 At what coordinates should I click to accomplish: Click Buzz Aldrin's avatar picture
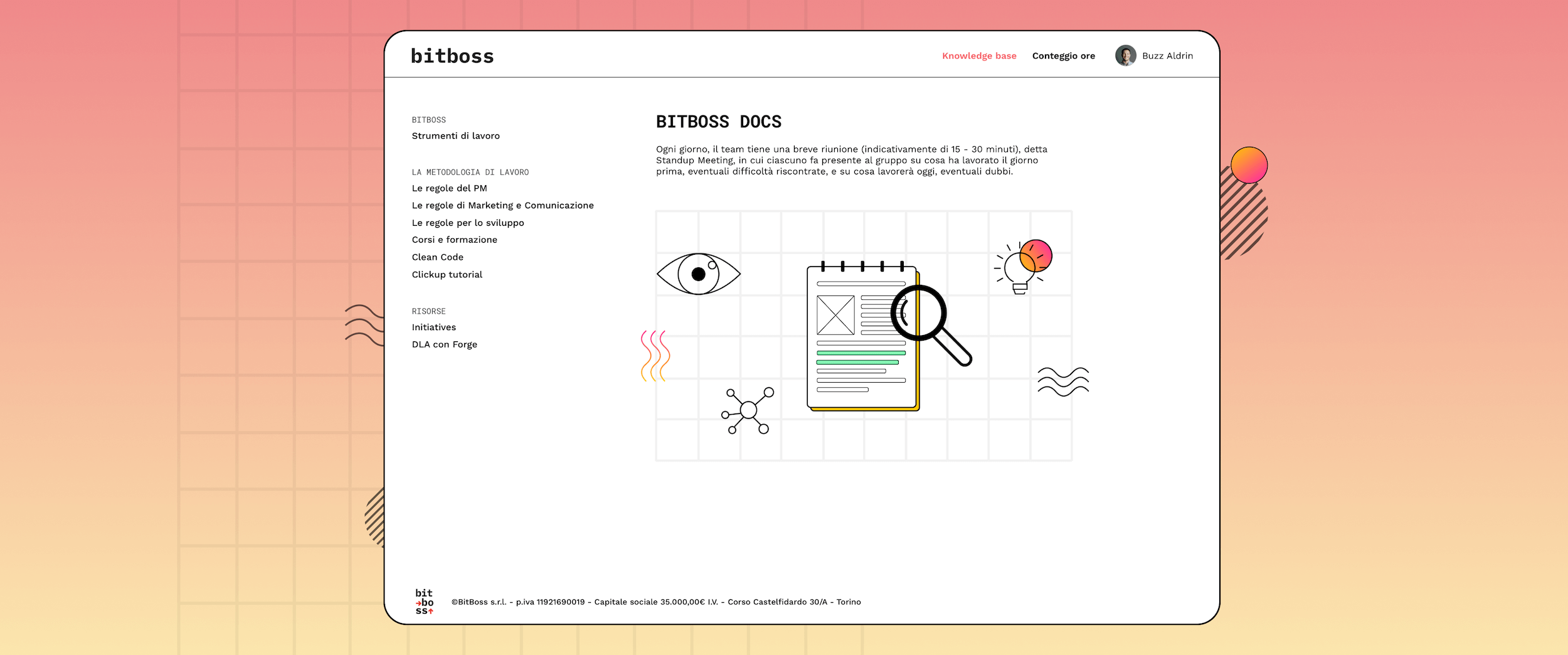point(1125,56)
